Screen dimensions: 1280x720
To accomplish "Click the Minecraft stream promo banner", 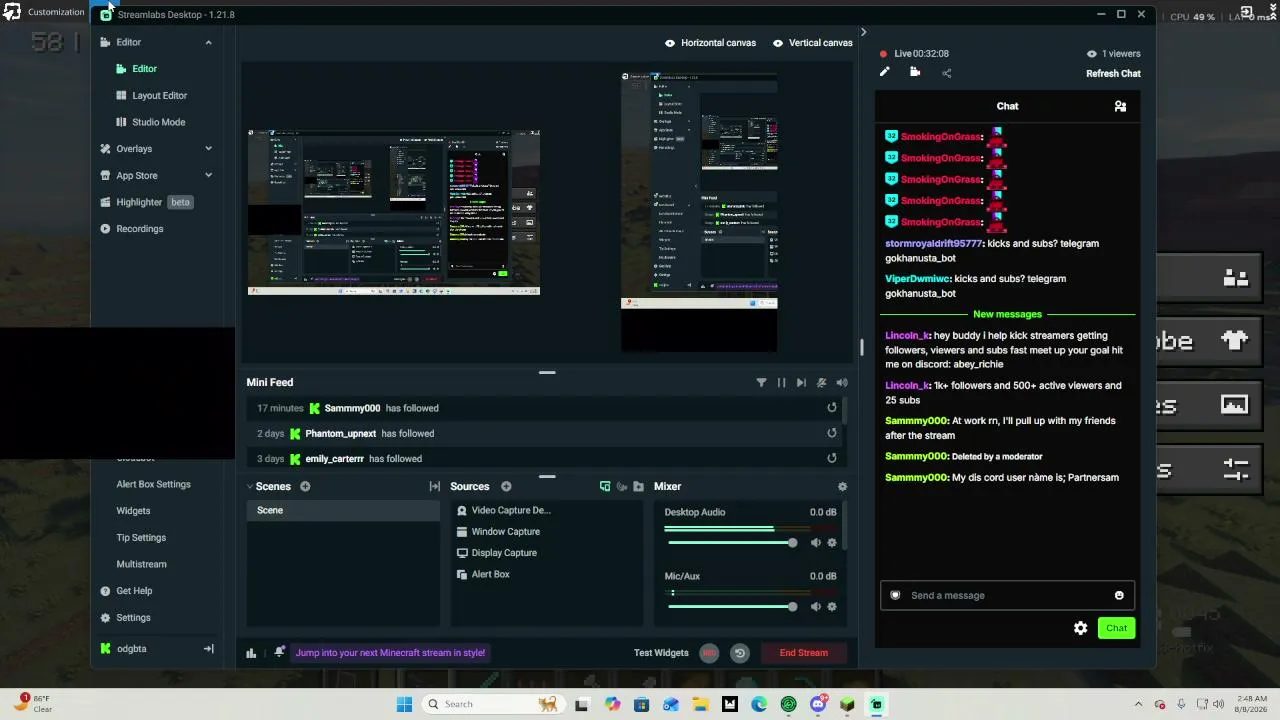I will [390, 653].
